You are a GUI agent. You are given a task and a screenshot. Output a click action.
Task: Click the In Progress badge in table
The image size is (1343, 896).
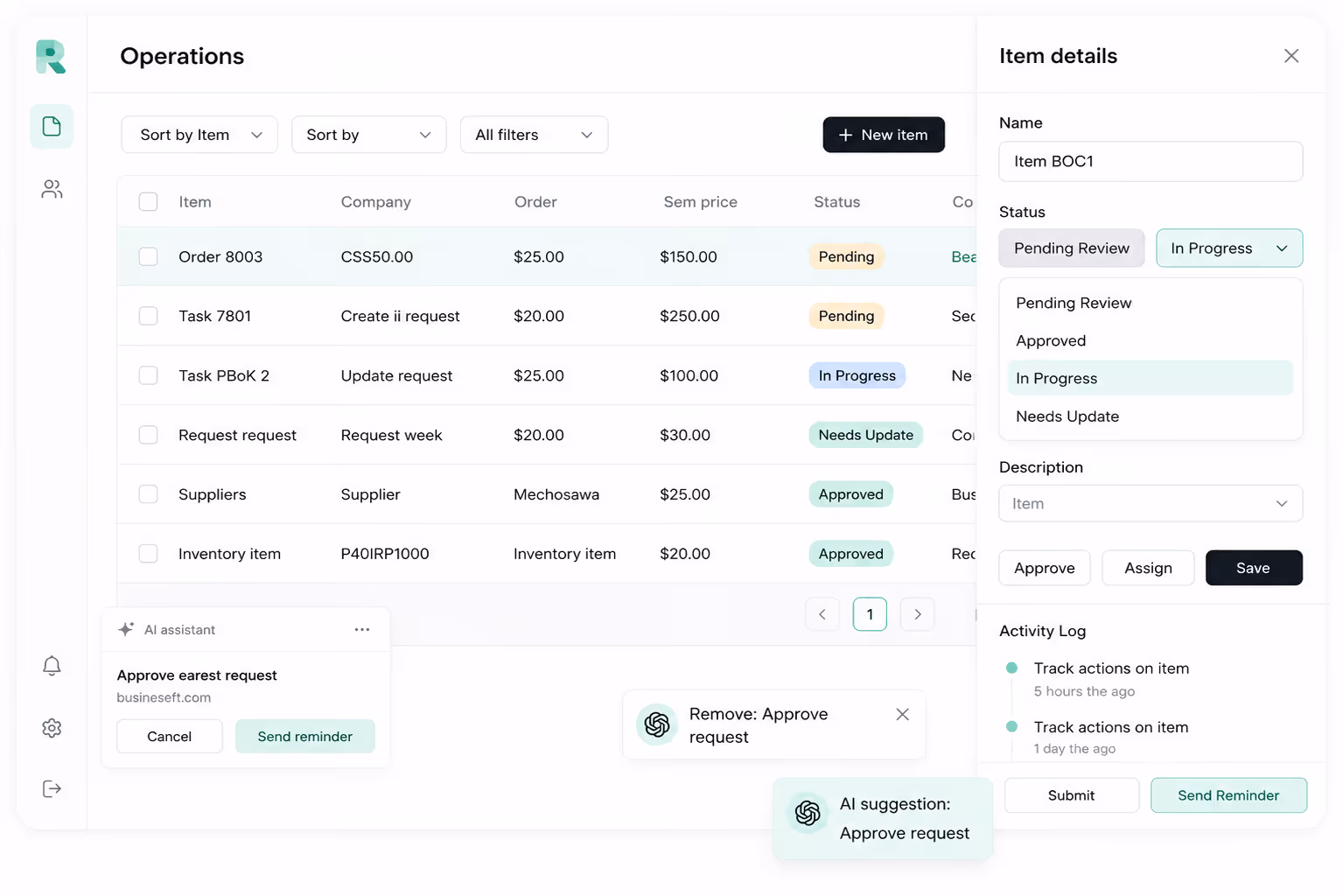point(857,375)
